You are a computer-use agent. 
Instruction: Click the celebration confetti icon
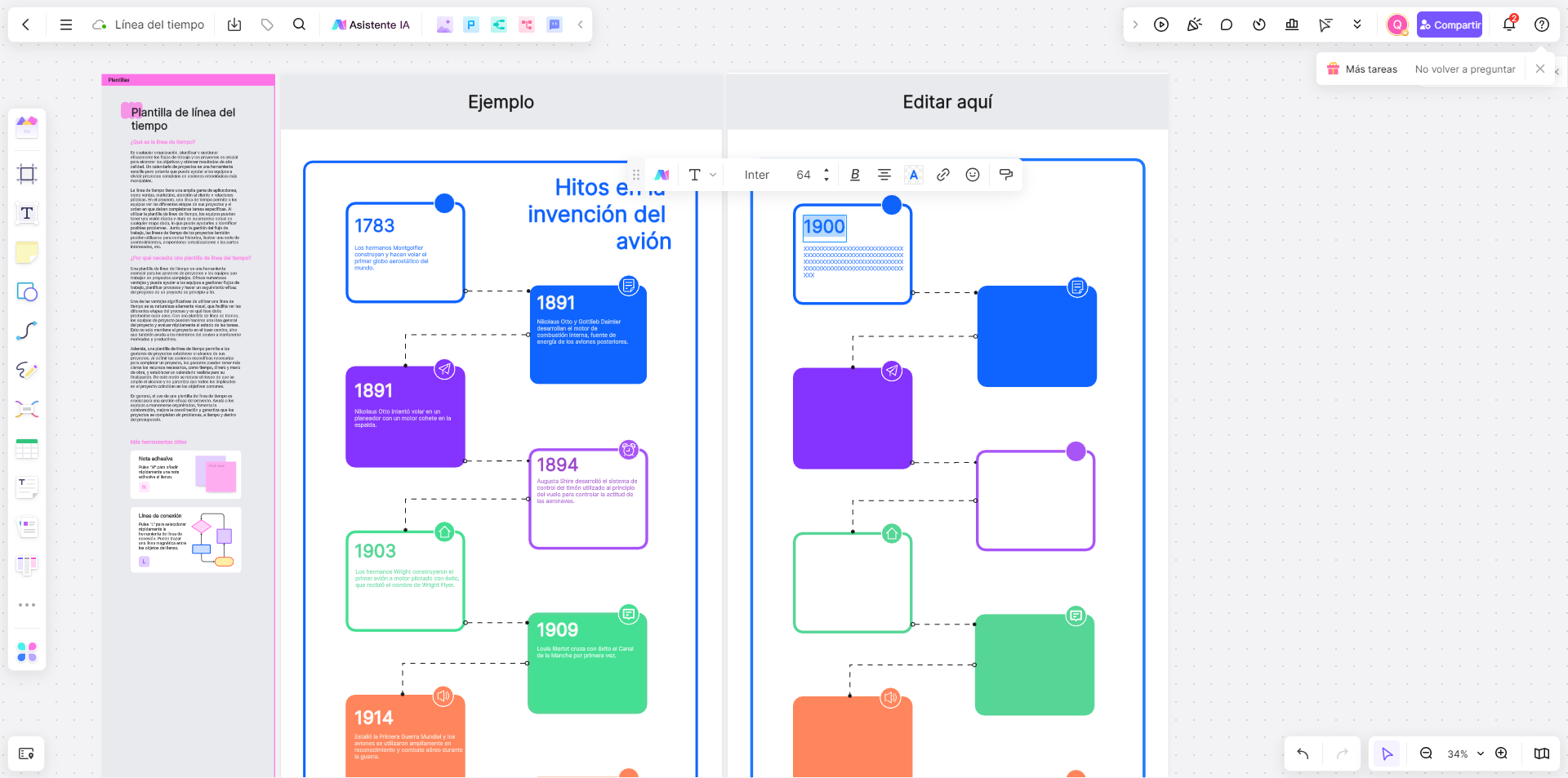[1194, 24]
